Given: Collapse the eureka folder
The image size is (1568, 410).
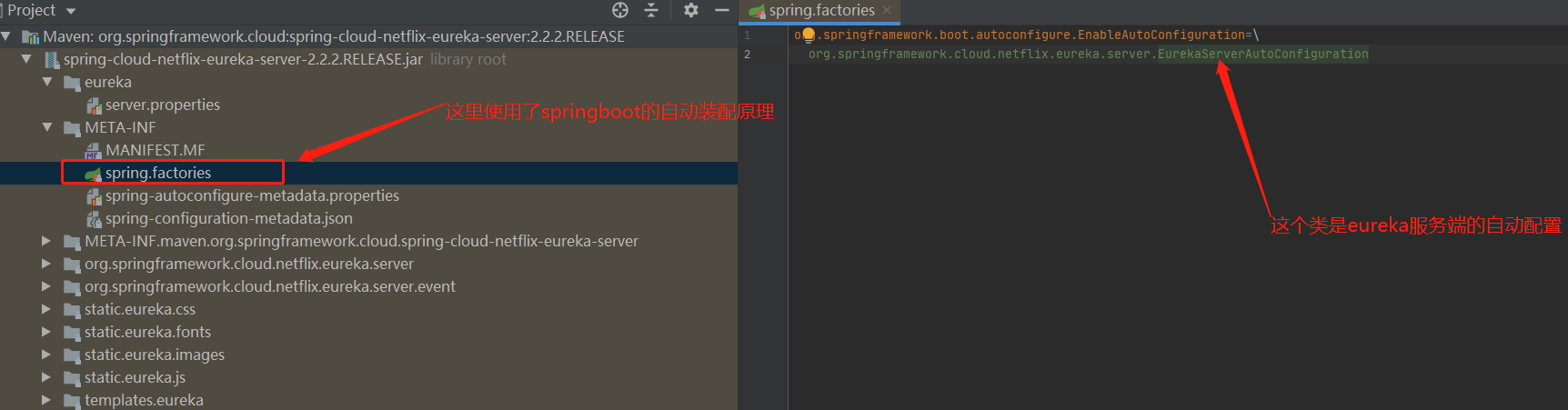Looking at the screenshot, I should click(x=47, y=82).
